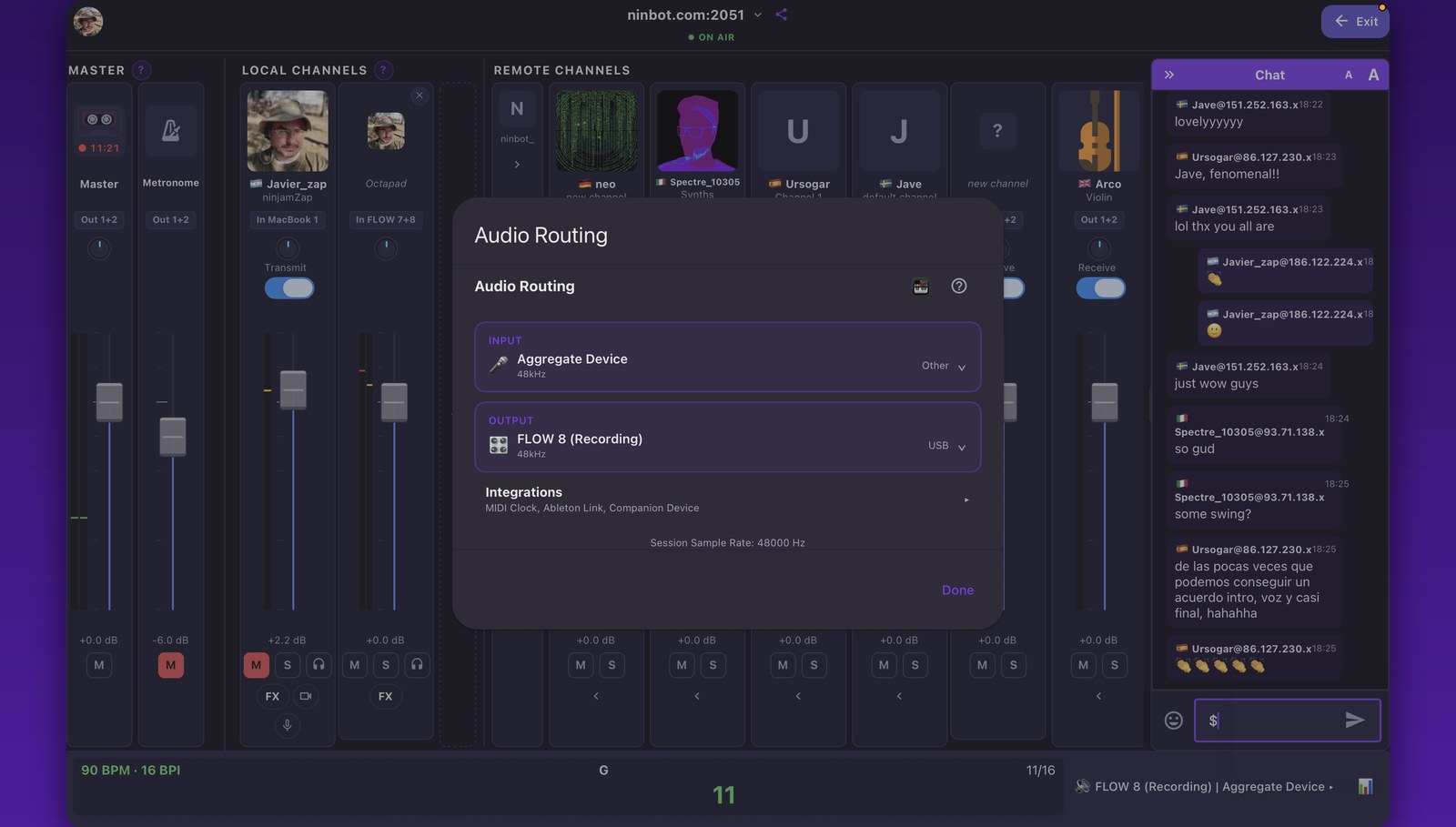Mute the Arco channel
The image size is (1456, 827).
(1083, 665)
